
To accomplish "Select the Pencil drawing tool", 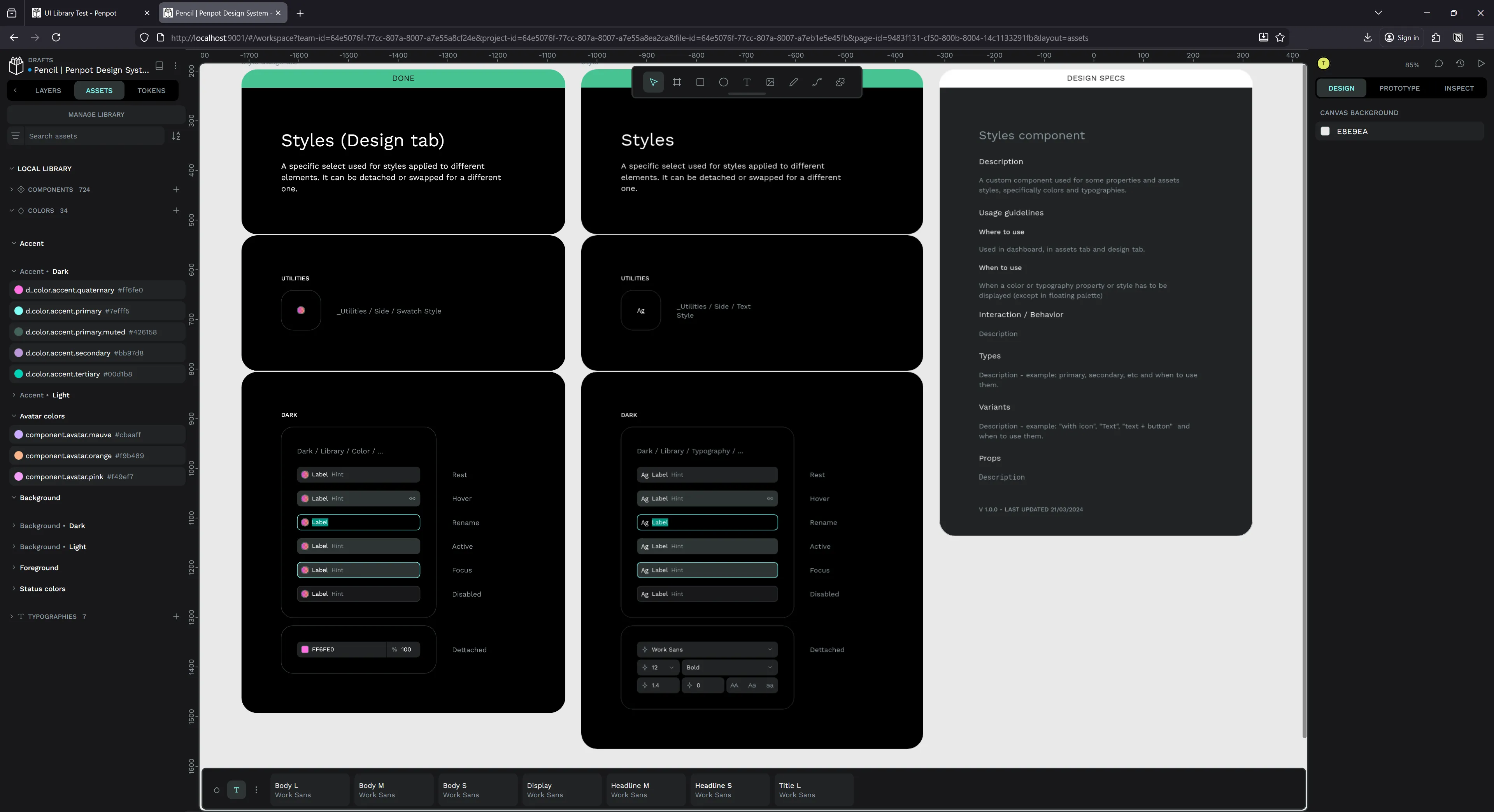I will coord(794,82).
